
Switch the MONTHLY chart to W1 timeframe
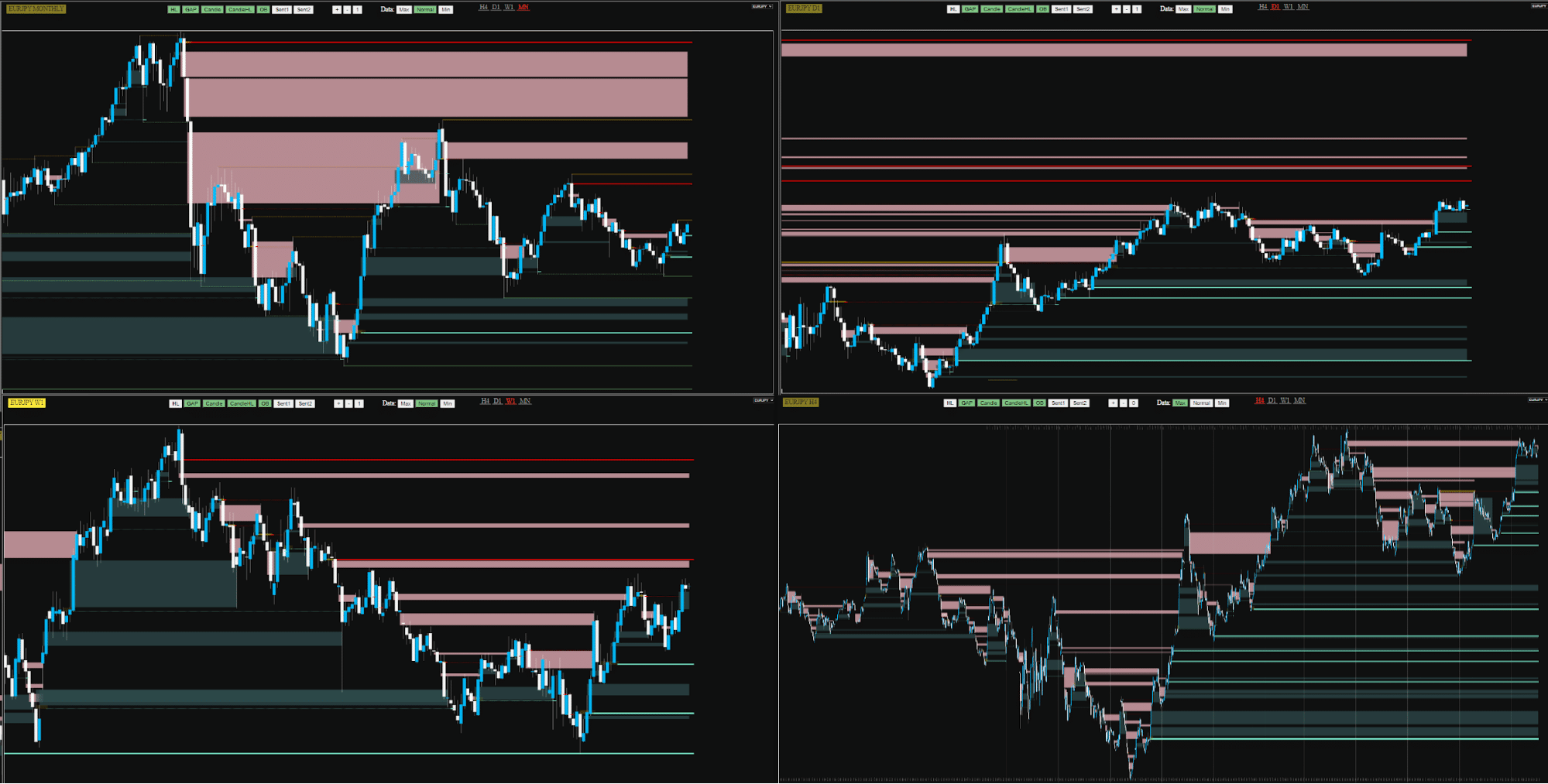click(509, 7)
